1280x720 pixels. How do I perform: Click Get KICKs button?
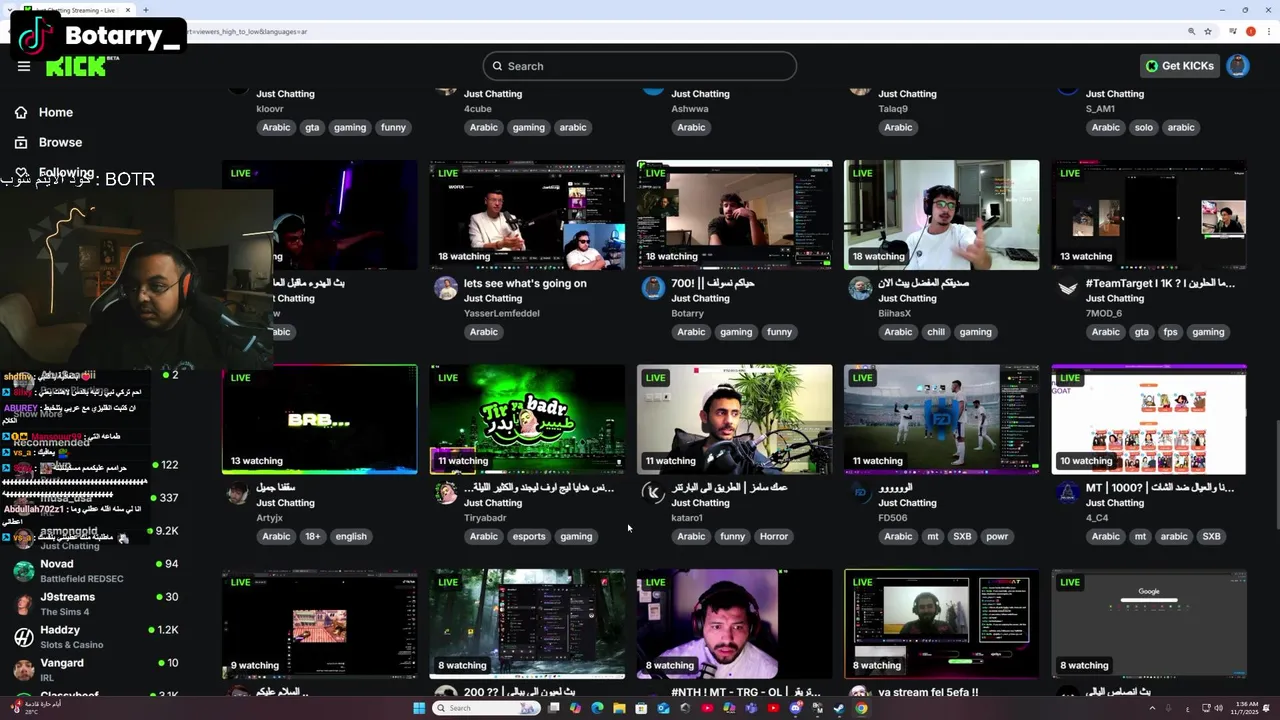[x=1180, y=66]
